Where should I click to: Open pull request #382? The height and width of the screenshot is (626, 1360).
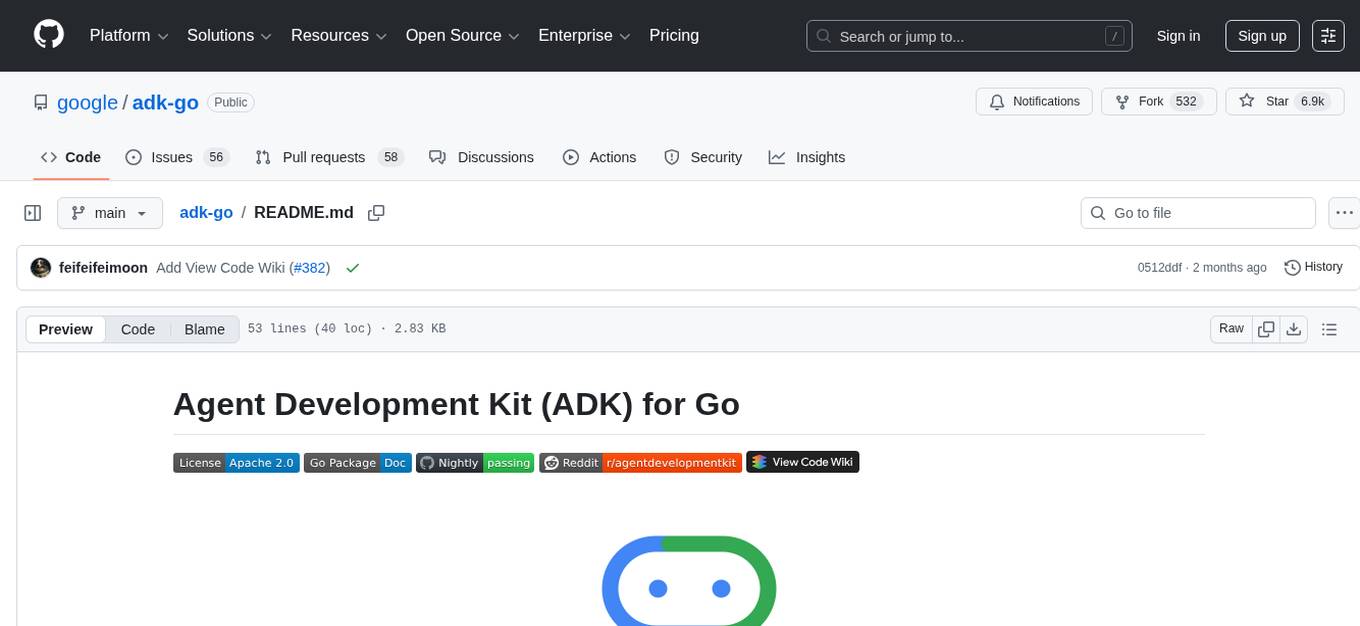310,267
